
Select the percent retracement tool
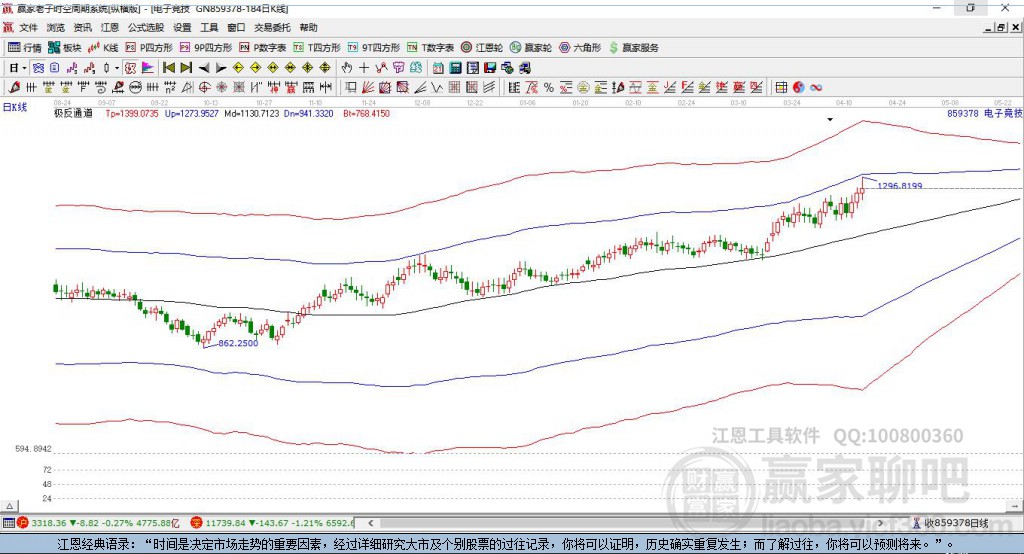click(549, 88)
